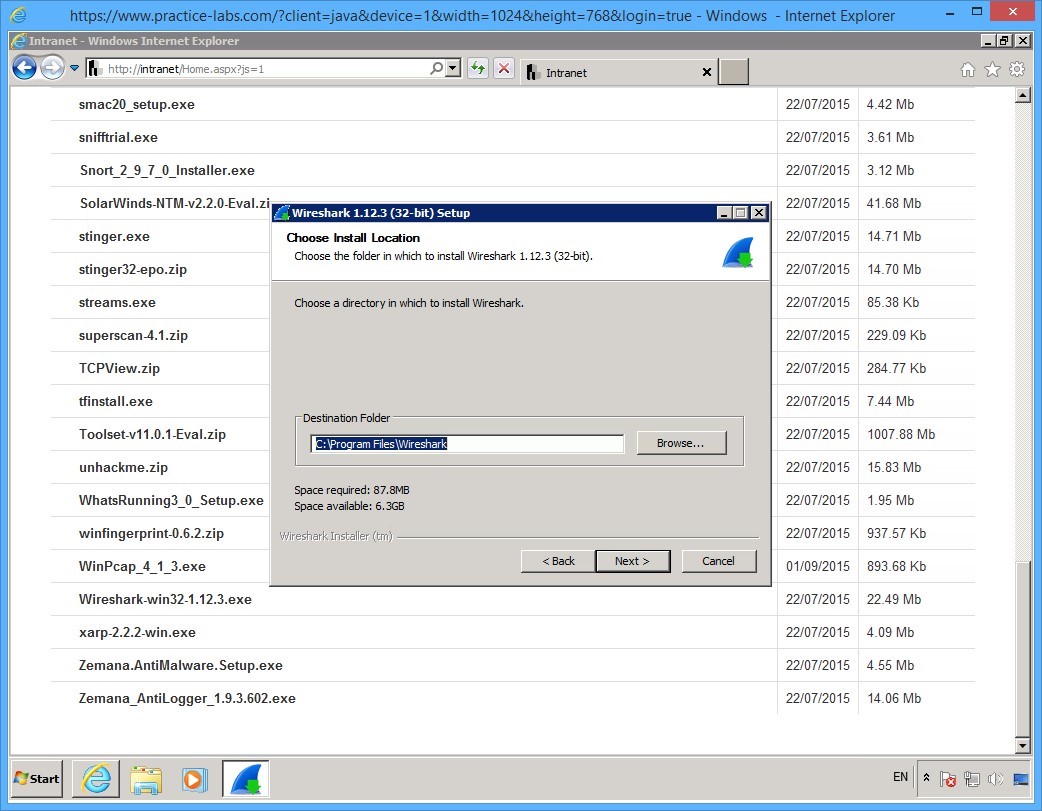The width and height of the screenshot is (1042, 811).
Task: Click Browse to choose a destination folder
Action: pyautogui.click(x=681, y=441)
